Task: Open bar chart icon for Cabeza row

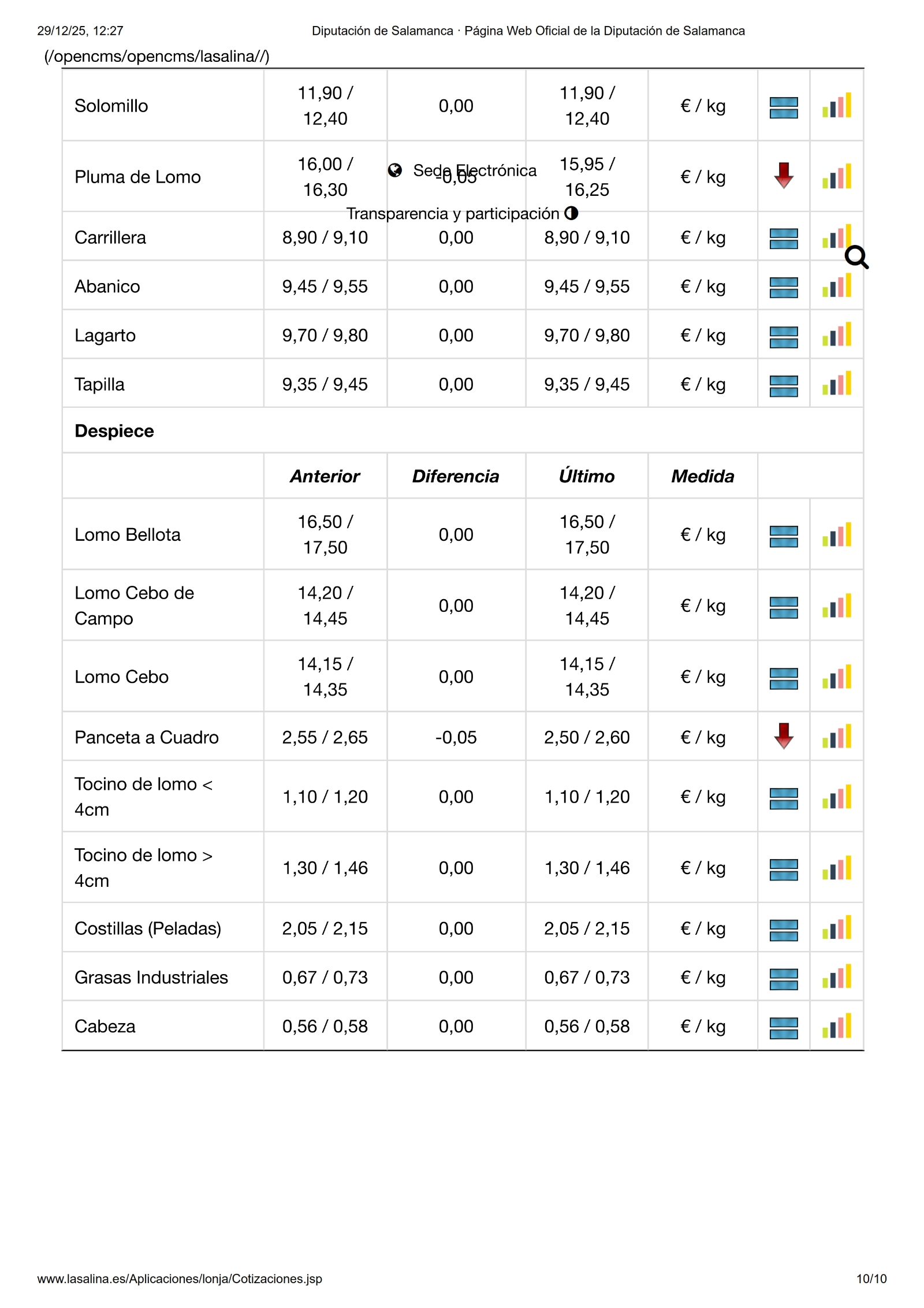Action: coord(837,1026)
